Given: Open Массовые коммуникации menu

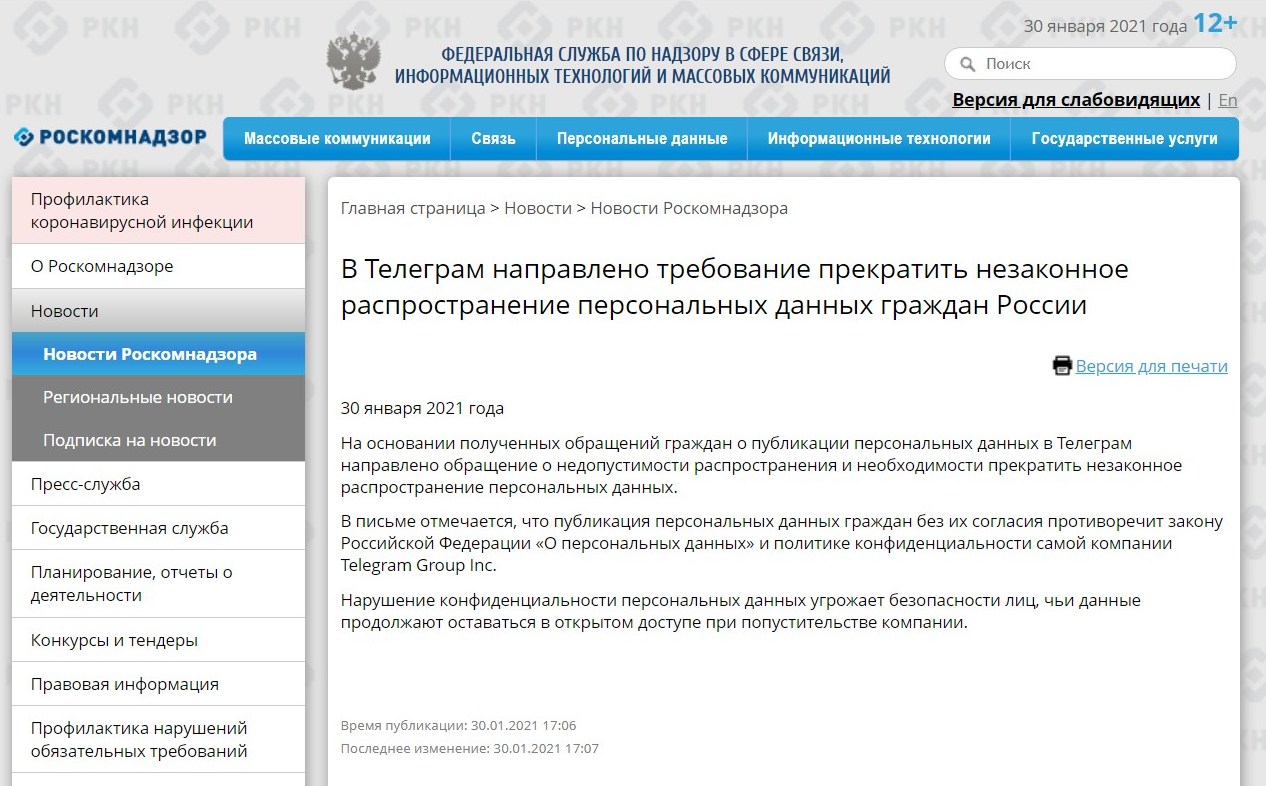Looking at the screenshot, I should [337, 139].
